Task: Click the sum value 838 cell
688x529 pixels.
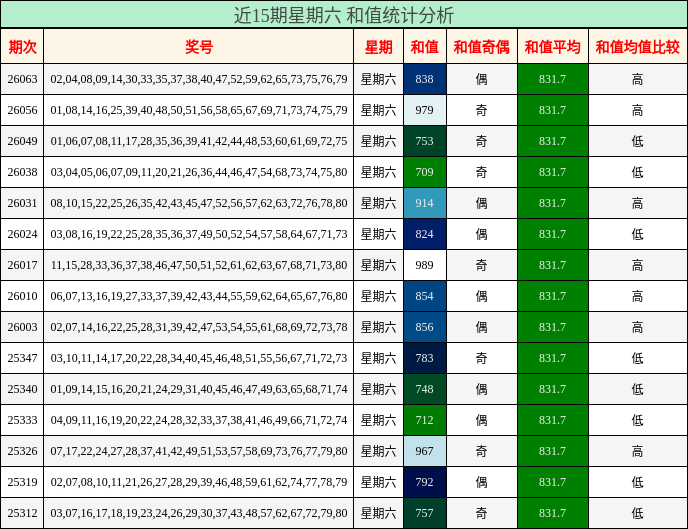Action: [x=425, y=79]
